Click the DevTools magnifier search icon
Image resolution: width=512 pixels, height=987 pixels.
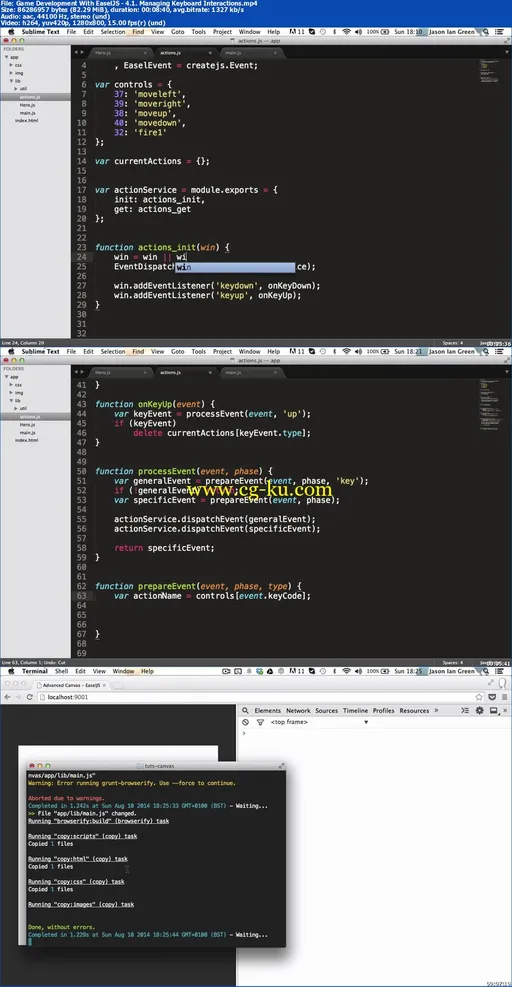(x=245, y=711)
